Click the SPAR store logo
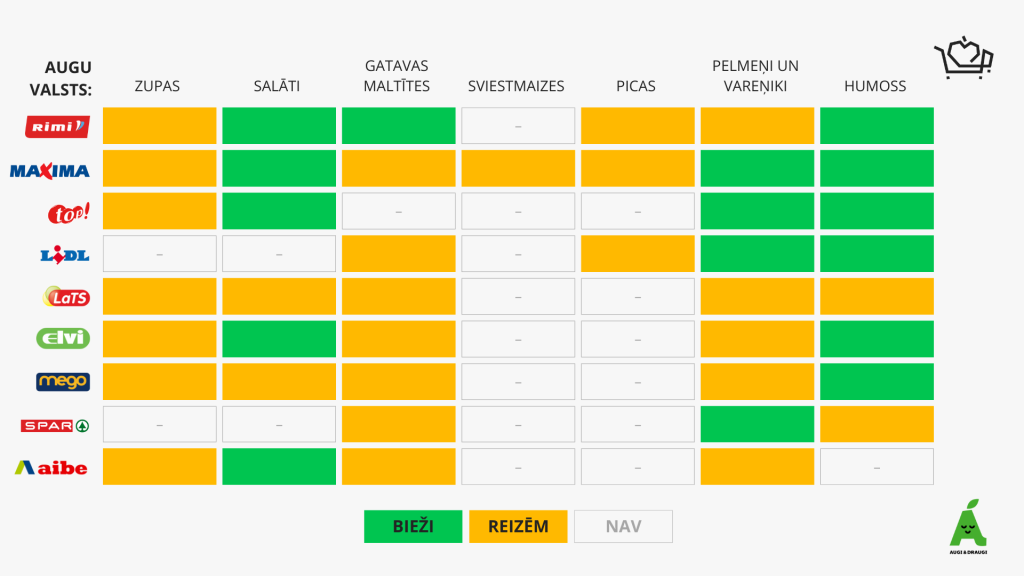 pos(55,425)
